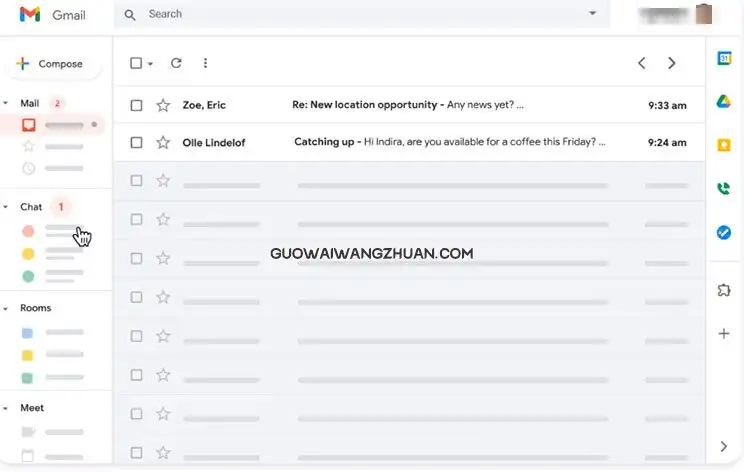
Task: Open the green room
Action: (x=28, y=378)
